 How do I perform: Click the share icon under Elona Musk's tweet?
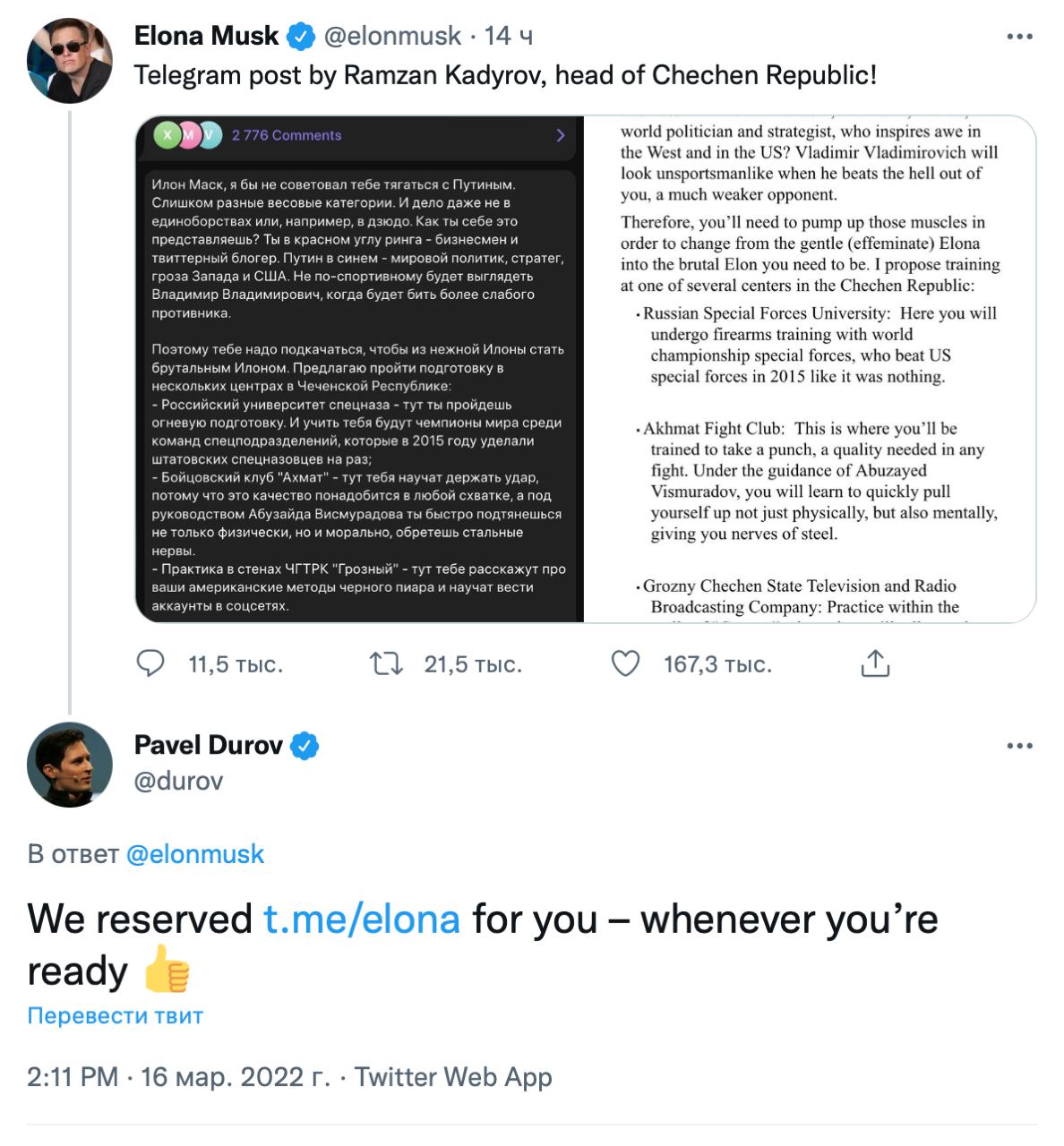tap(874, 663)
